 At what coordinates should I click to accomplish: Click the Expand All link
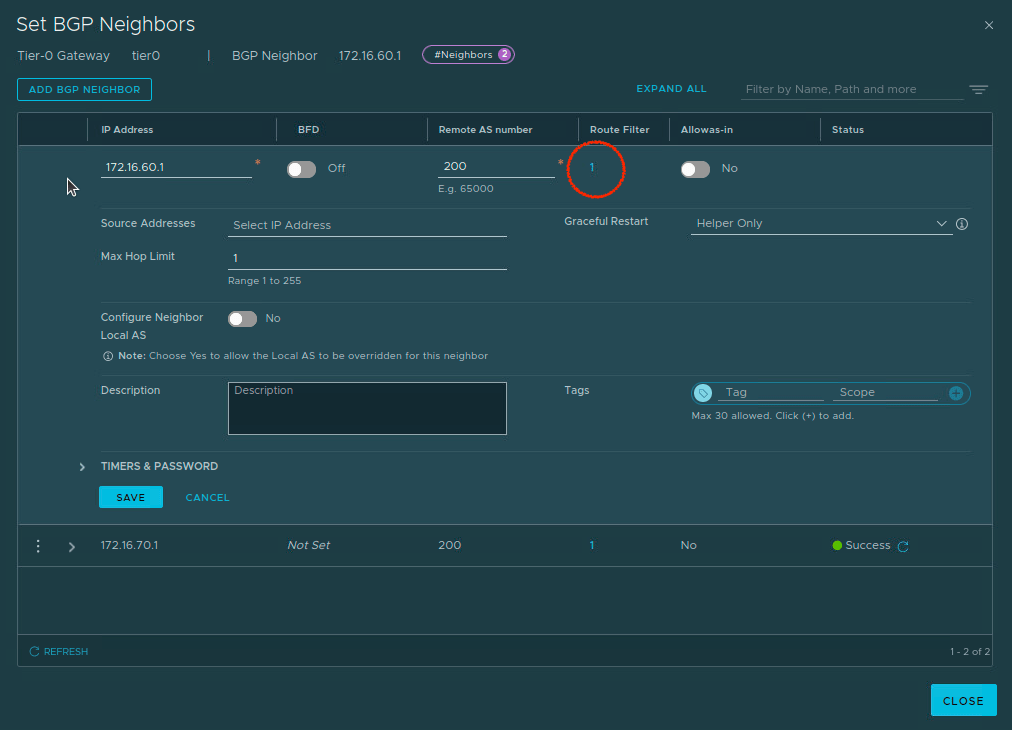(x=671, y=89)
